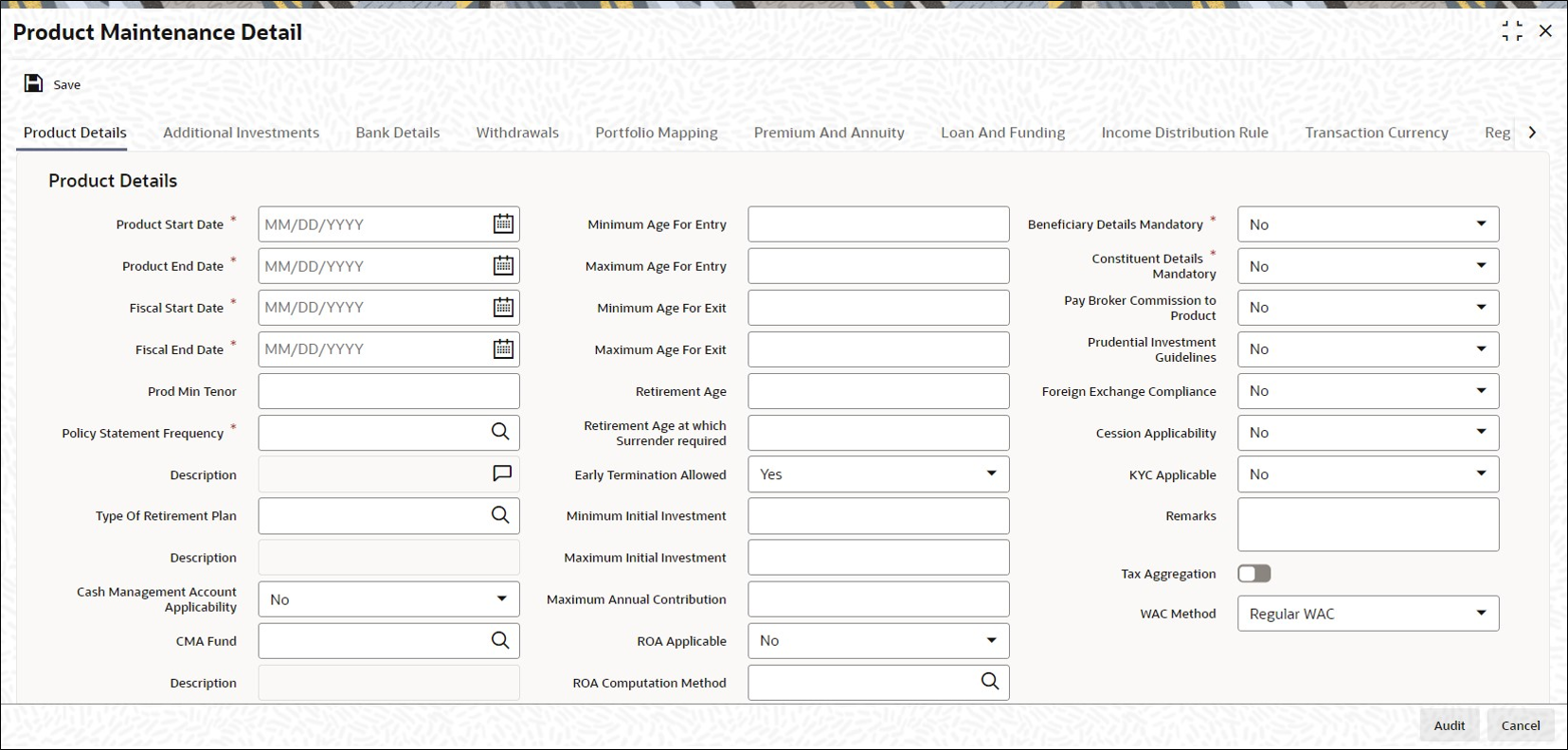
Task: Expand Beneficiary Details Mandatory dropdown
Action: click(x=1481, y=224)
